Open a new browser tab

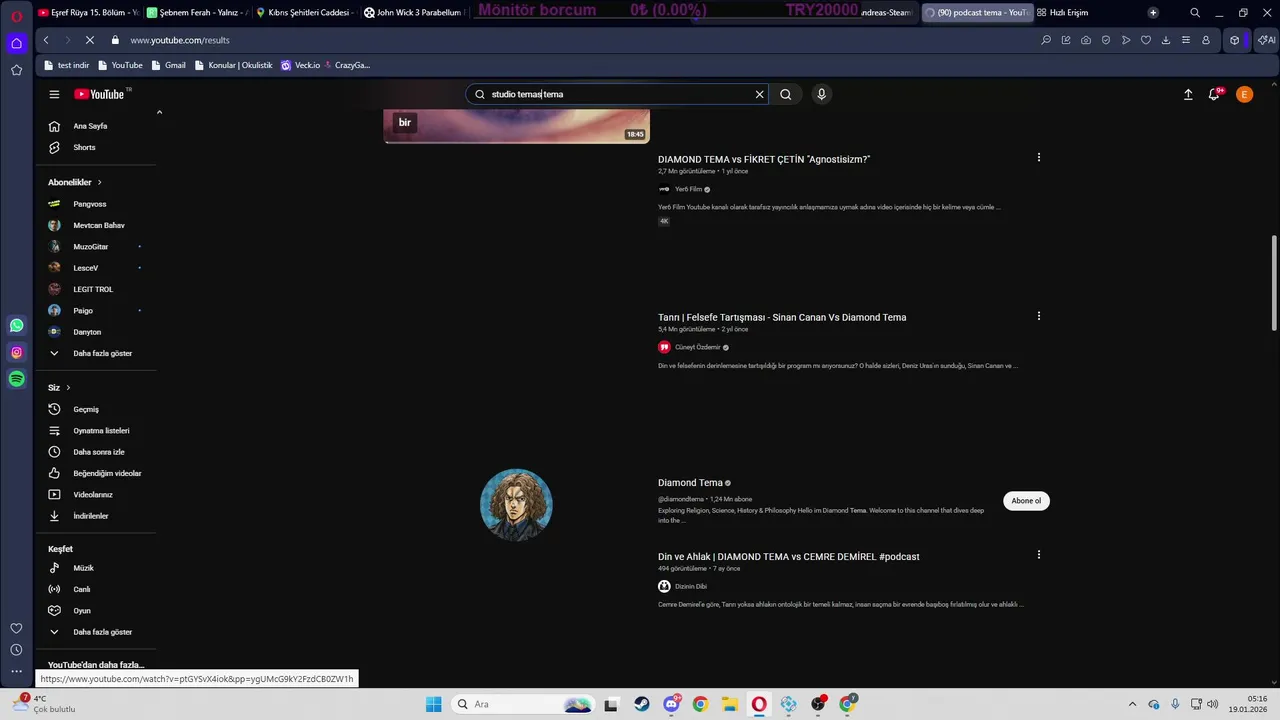click(x=1153, y=13)
